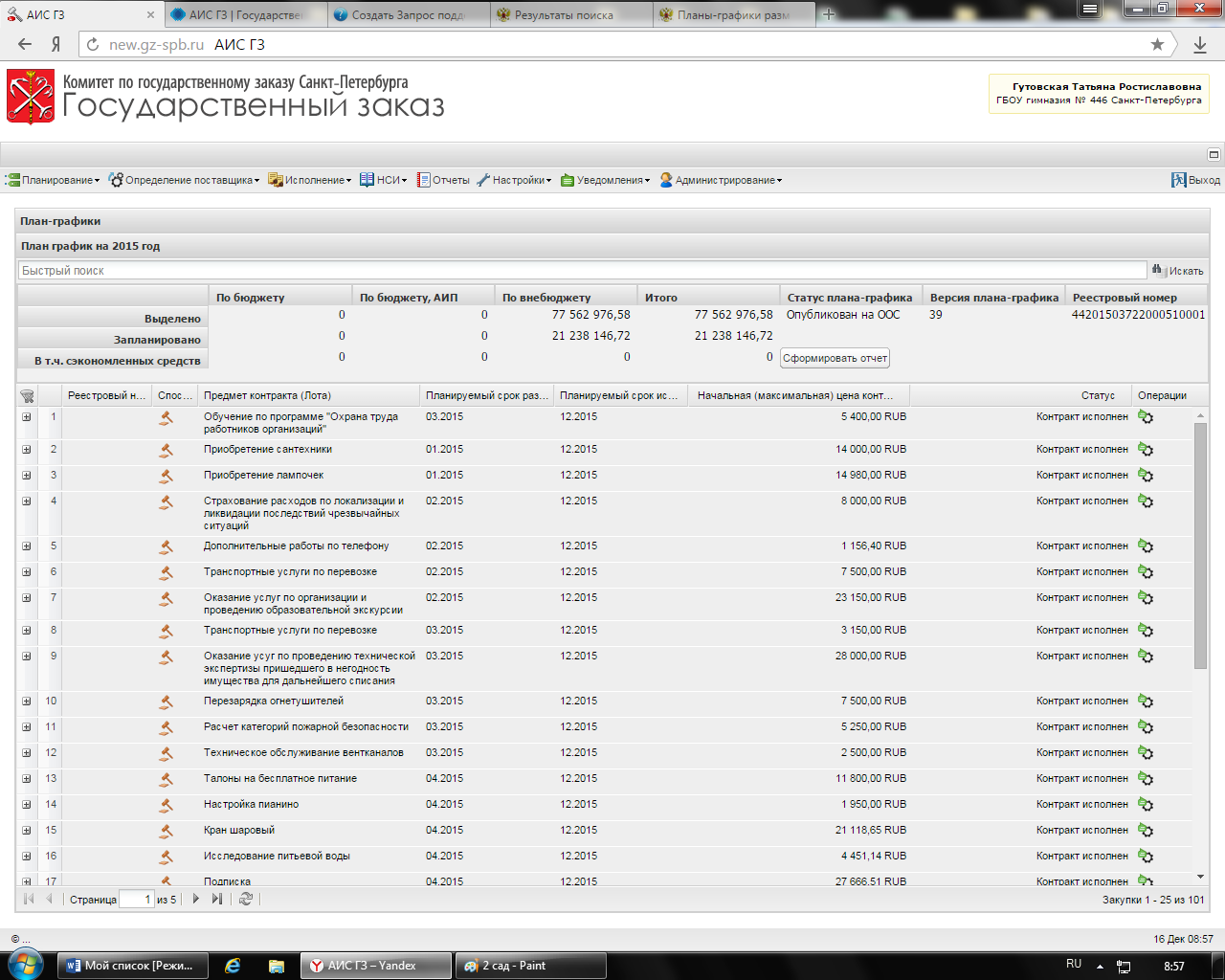The image size is (1225, 980).
Task: Switch to Создать Запрос browser tab
Action: tap(409, 14)
